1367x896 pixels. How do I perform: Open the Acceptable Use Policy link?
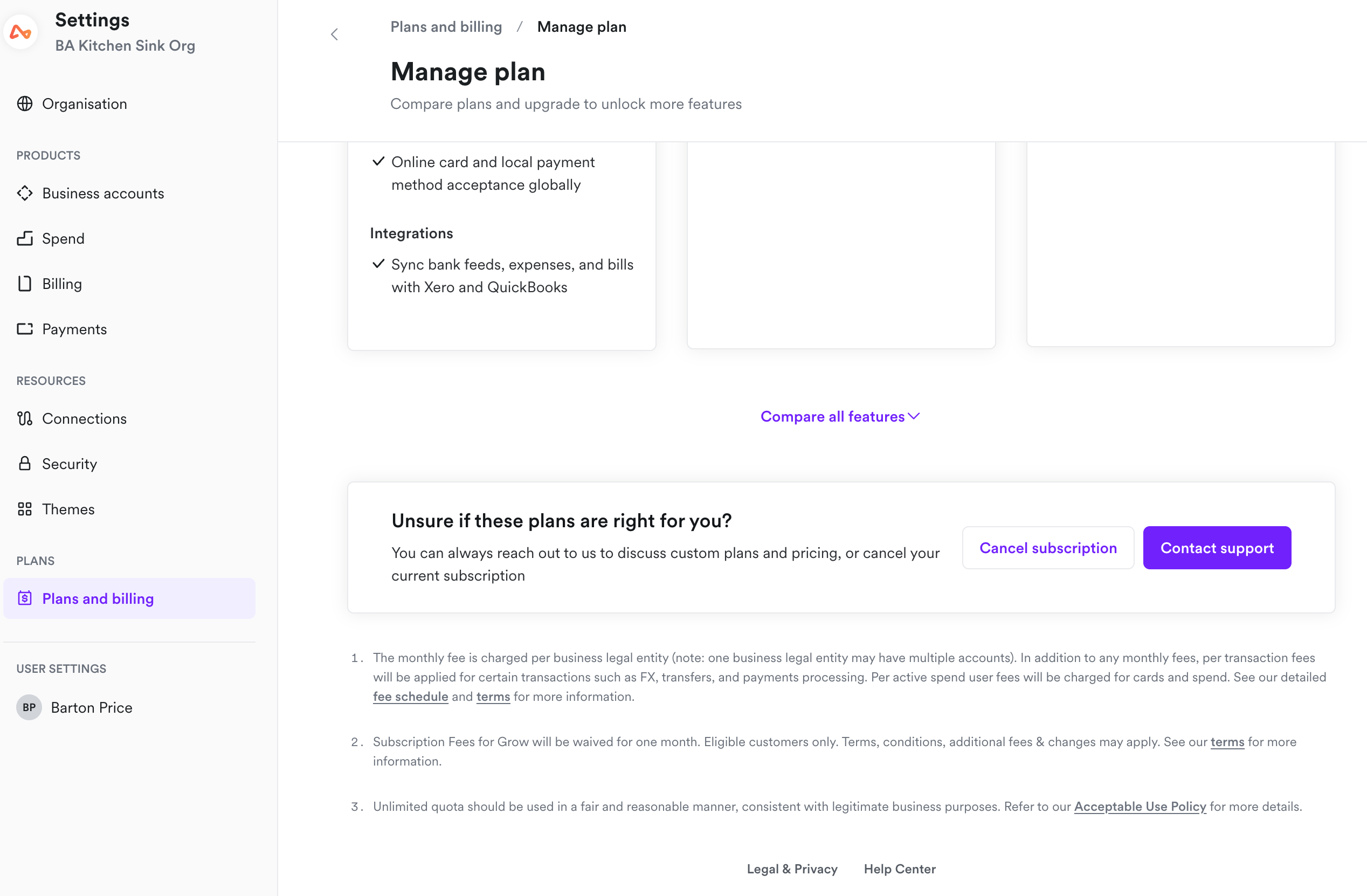tap(1140, 806)
